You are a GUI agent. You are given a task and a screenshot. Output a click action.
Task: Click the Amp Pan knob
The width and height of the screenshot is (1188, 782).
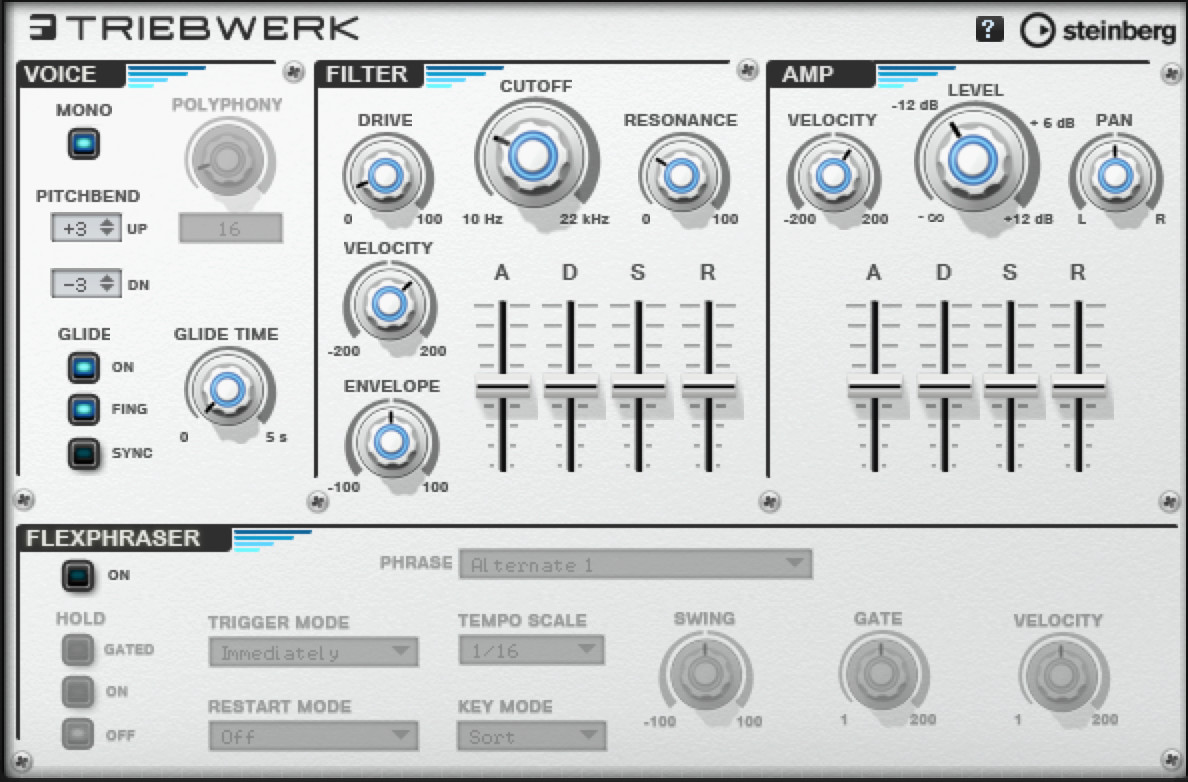point(1115,176)
